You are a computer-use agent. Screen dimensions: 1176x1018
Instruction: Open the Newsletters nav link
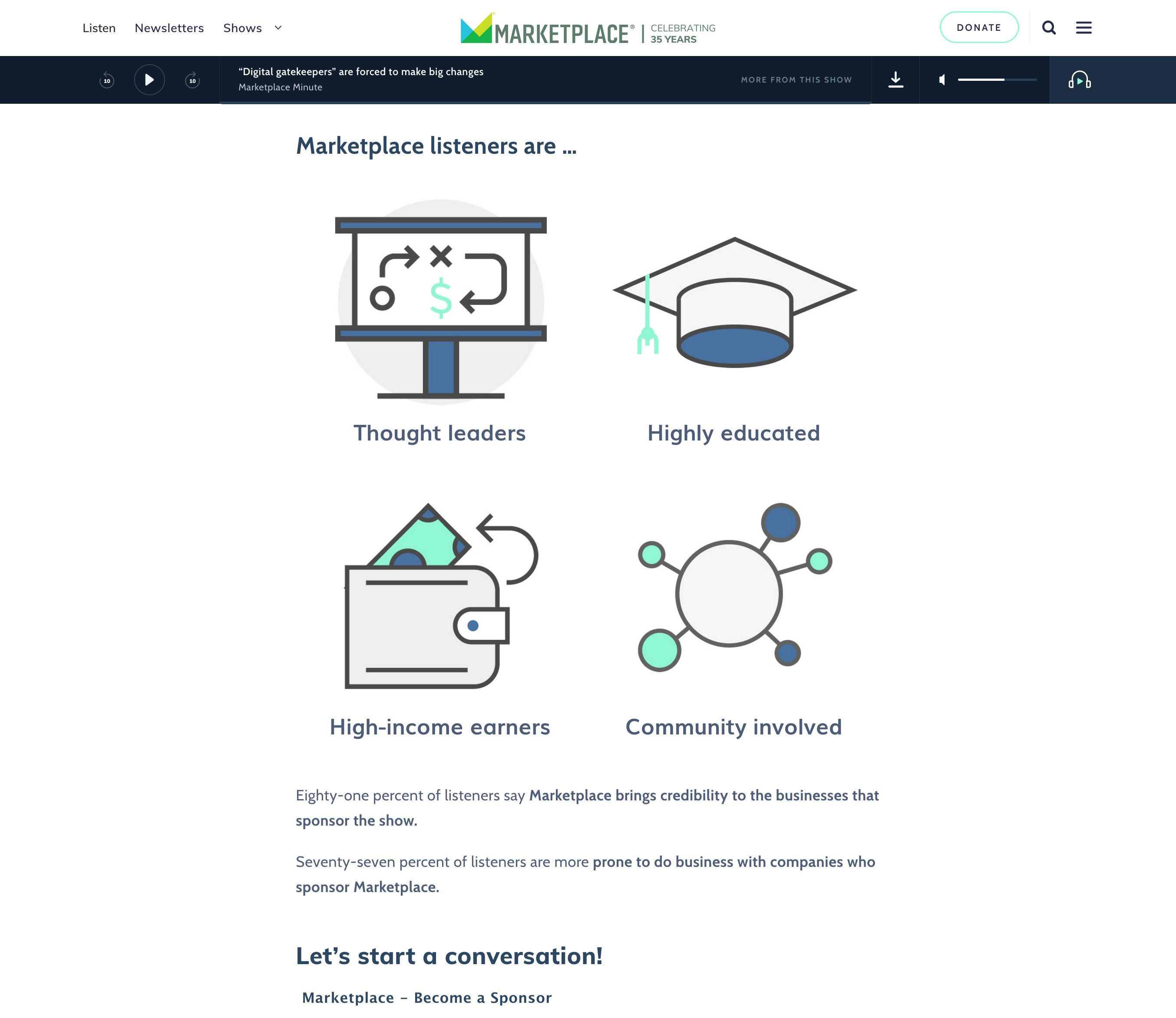coord(169,28)
